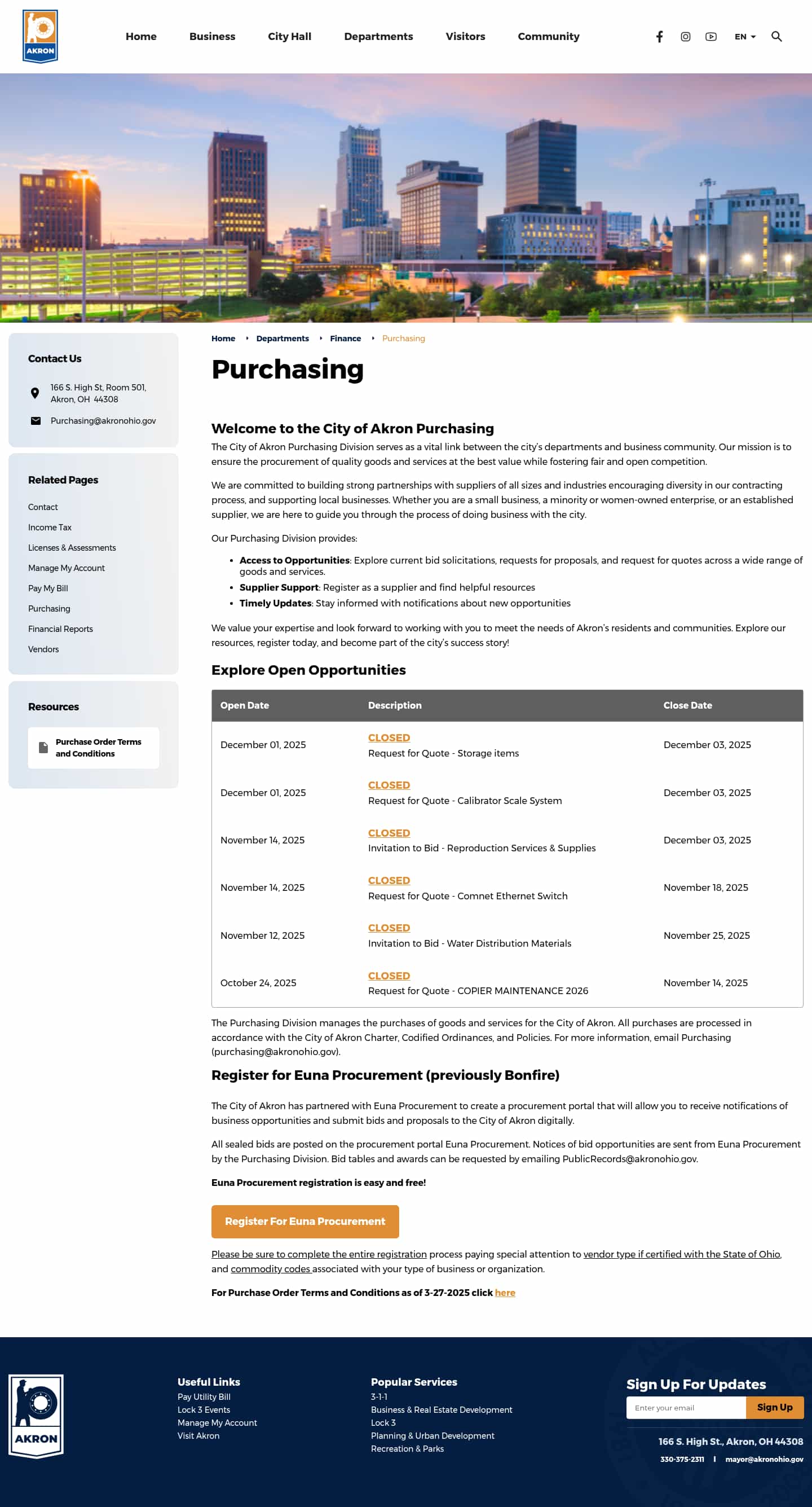Click Pay Utility Bill in footer
Screen dimensions: 812x1507
204,1396
